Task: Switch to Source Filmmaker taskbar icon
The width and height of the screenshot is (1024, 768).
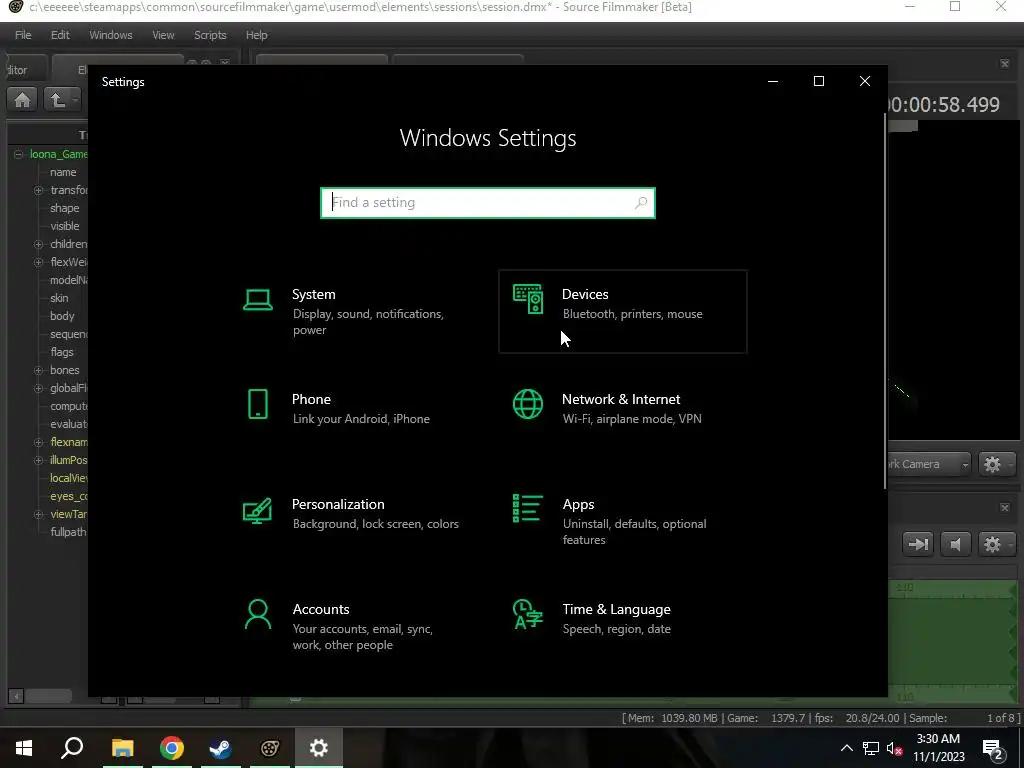Action: pyautogui.click(x=270, y=748)
